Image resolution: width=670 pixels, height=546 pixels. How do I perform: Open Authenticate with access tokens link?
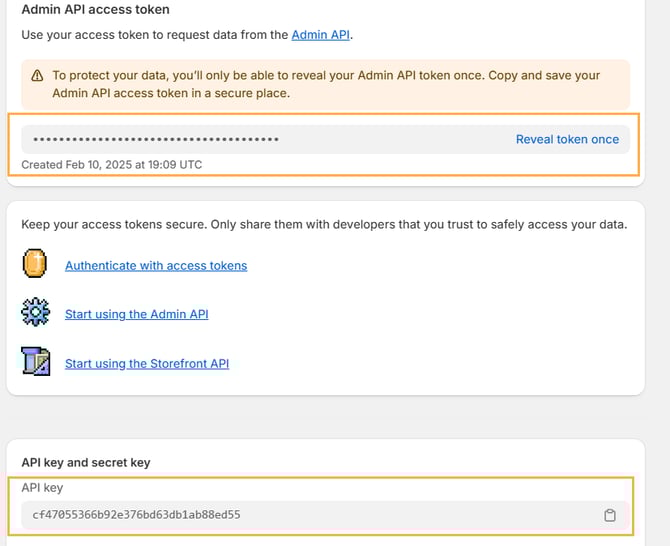[x=156, y=266]
